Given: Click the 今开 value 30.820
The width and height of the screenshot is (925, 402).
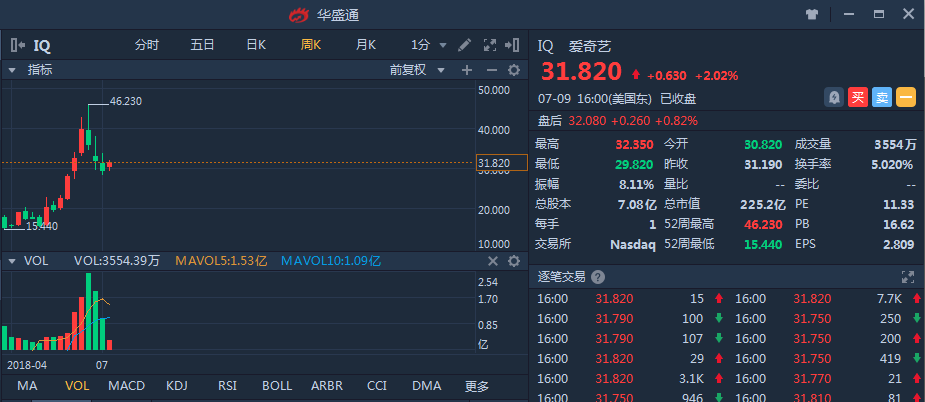Looking at the screenshot, I should click(763, 145).
